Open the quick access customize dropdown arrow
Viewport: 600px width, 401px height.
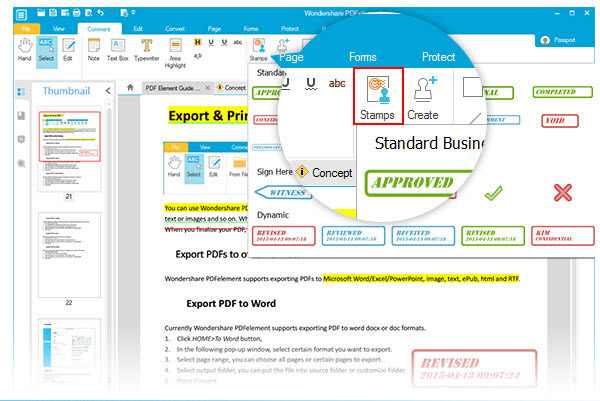(134, 13)
